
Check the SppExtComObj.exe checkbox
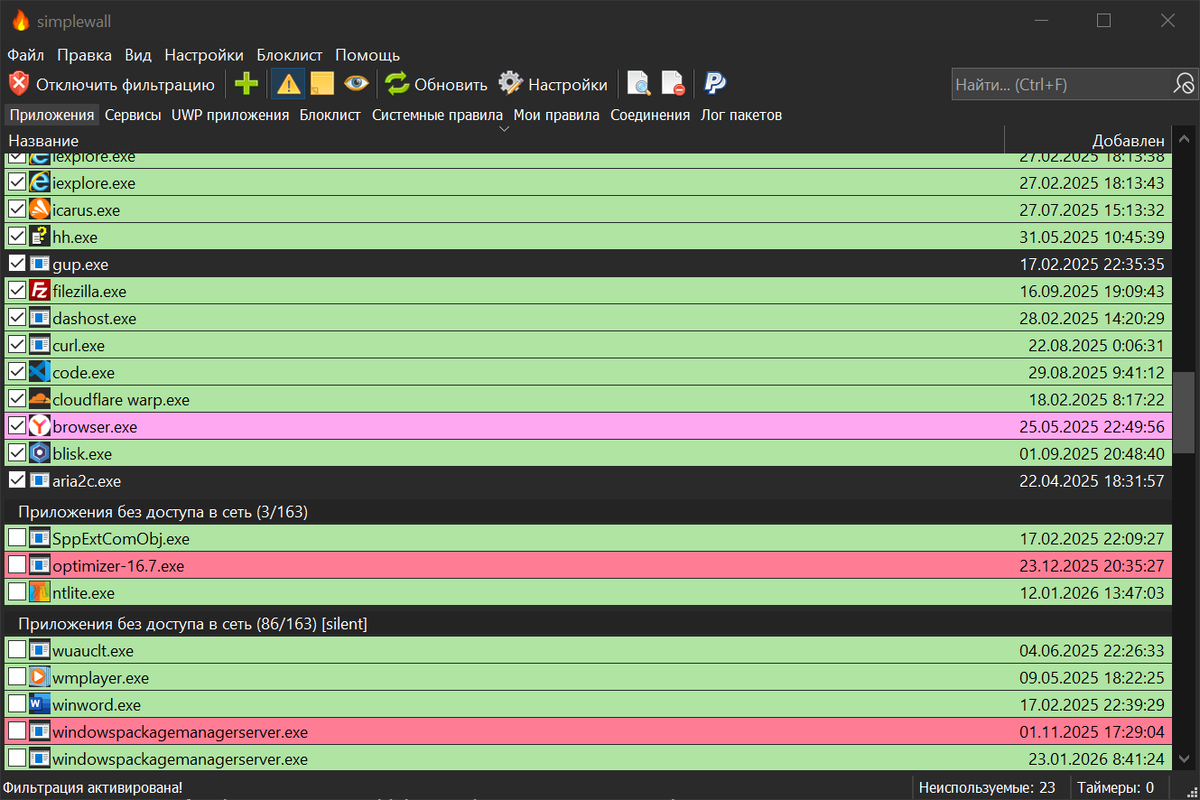point(17,538)
